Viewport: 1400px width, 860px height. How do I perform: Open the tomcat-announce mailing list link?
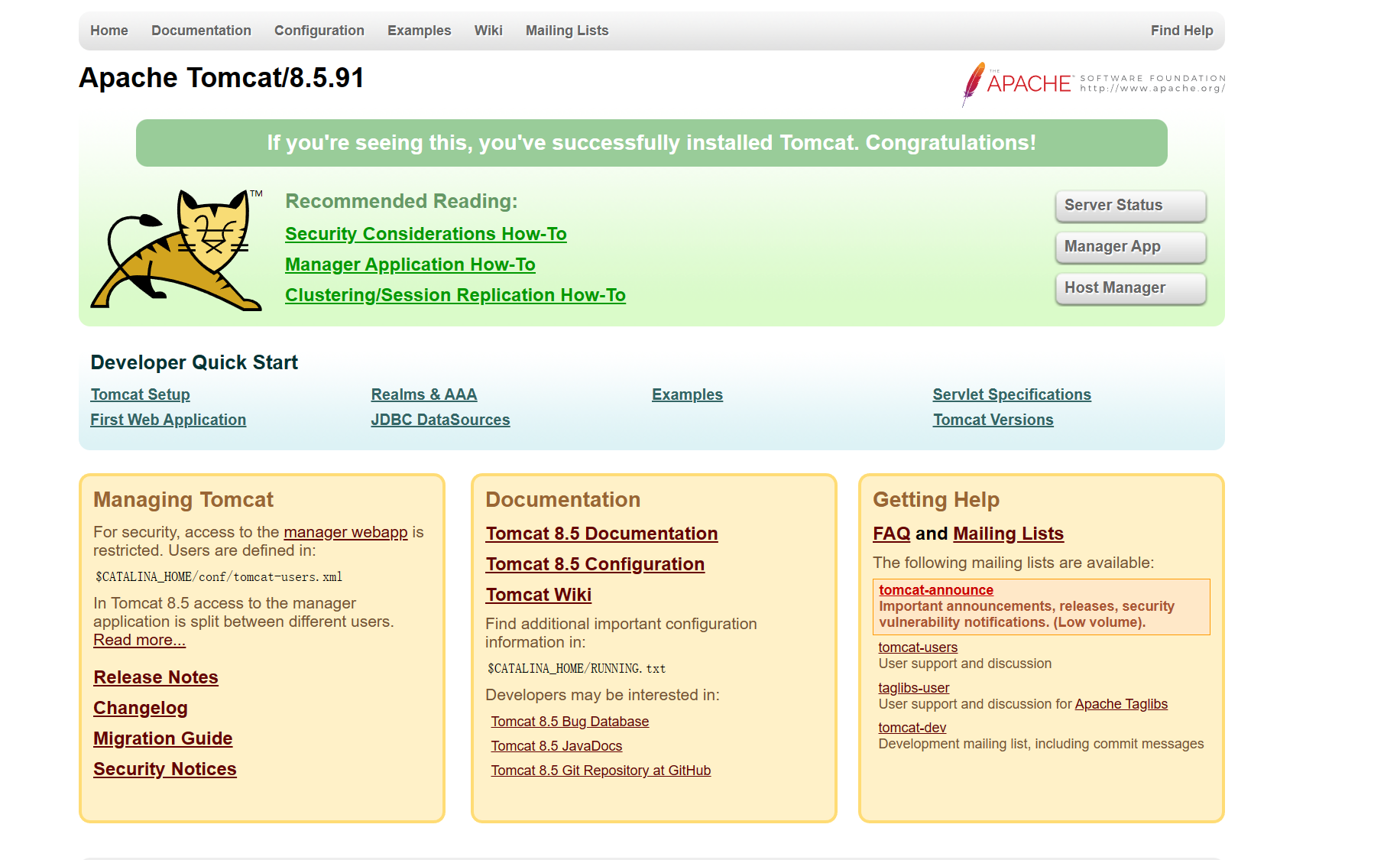936,590
